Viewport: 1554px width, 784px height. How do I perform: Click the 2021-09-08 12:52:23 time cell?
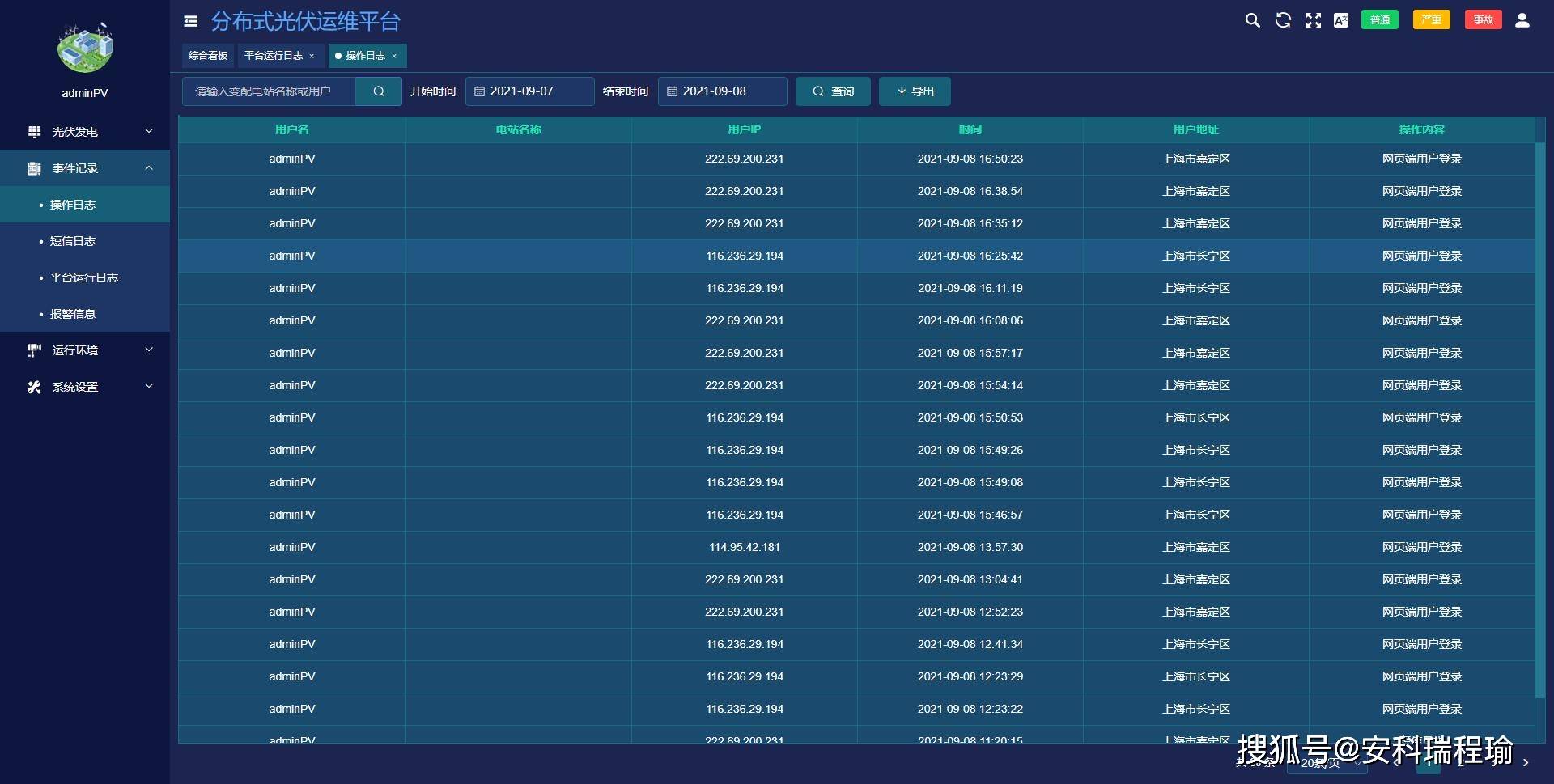click(x=970, y=612)
